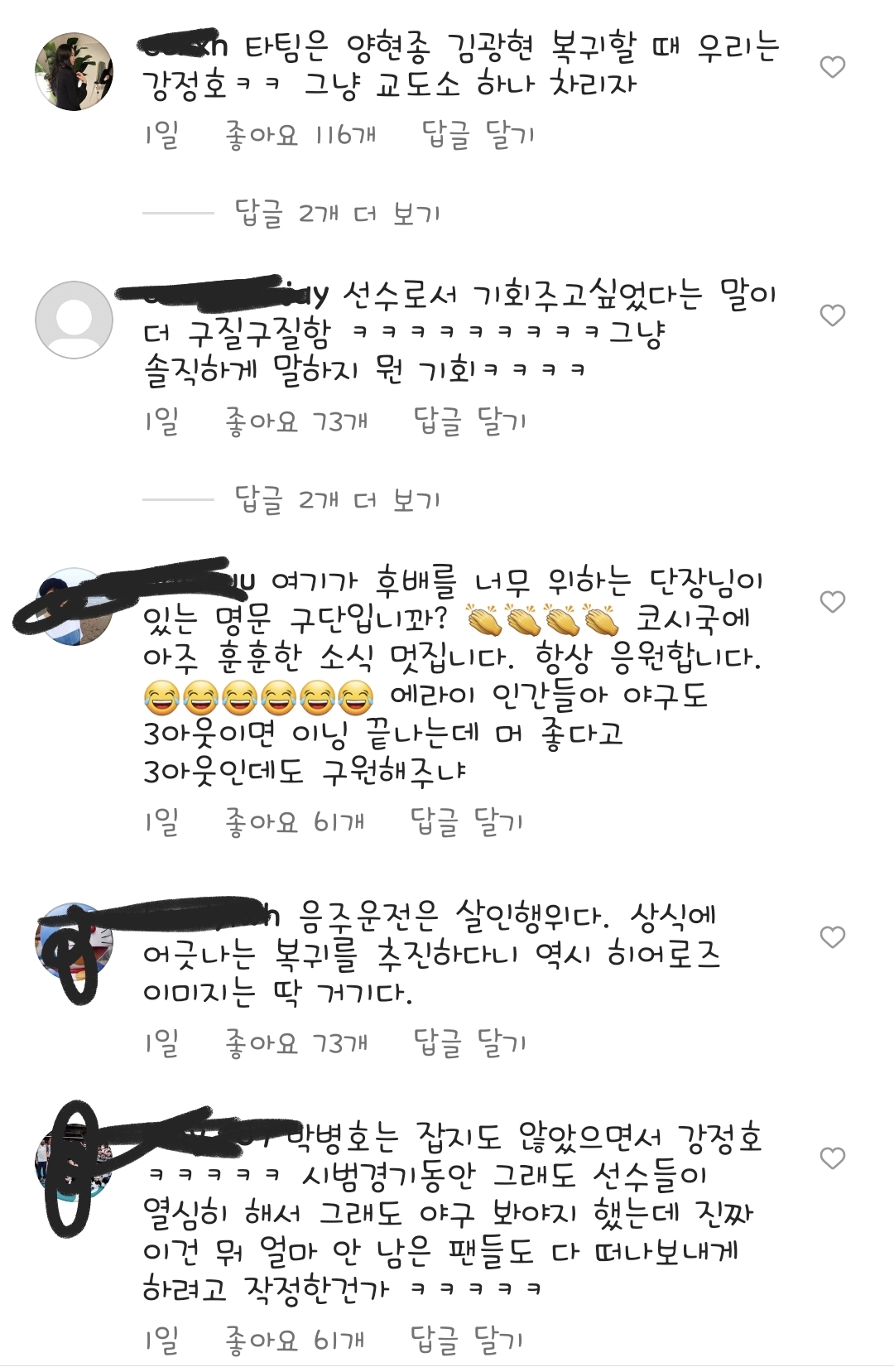894x1372 pixels.
Task: View 좋아요 61개 under the 박병호 comment
Action: click(295, 1339)
